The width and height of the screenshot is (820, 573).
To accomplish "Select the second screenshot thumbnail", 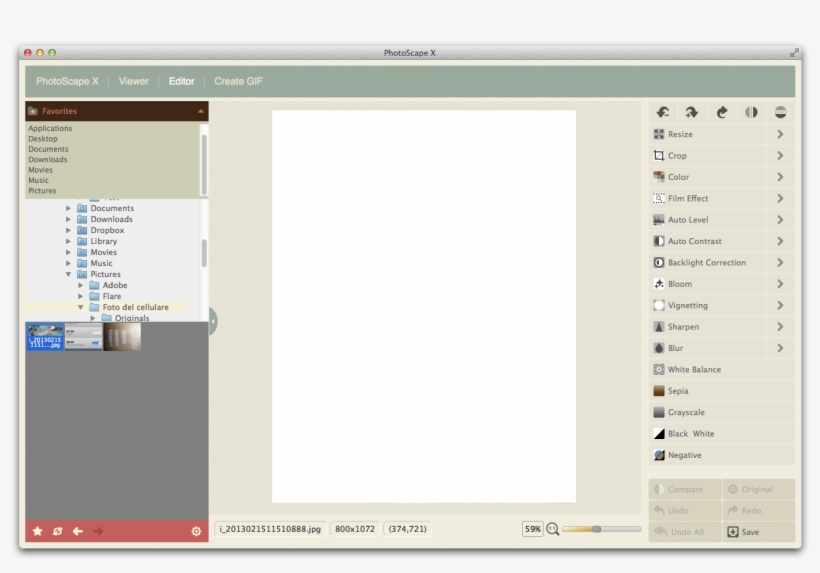I will (x=83, y=337).
